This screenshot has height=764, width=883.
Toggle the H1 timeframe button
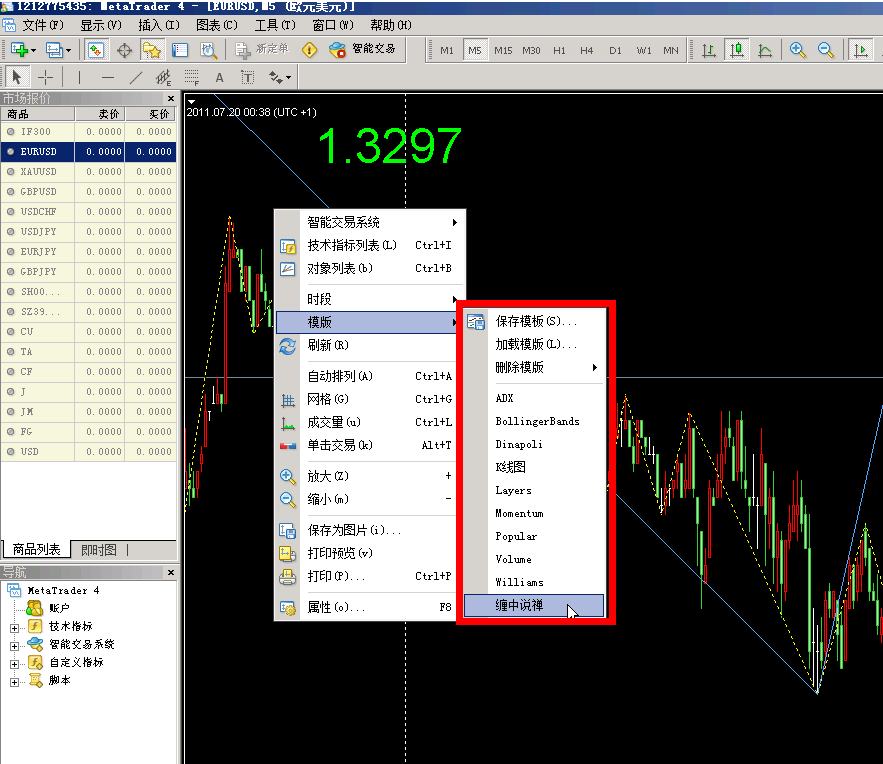pyautogui.click(x=559, y=50)
